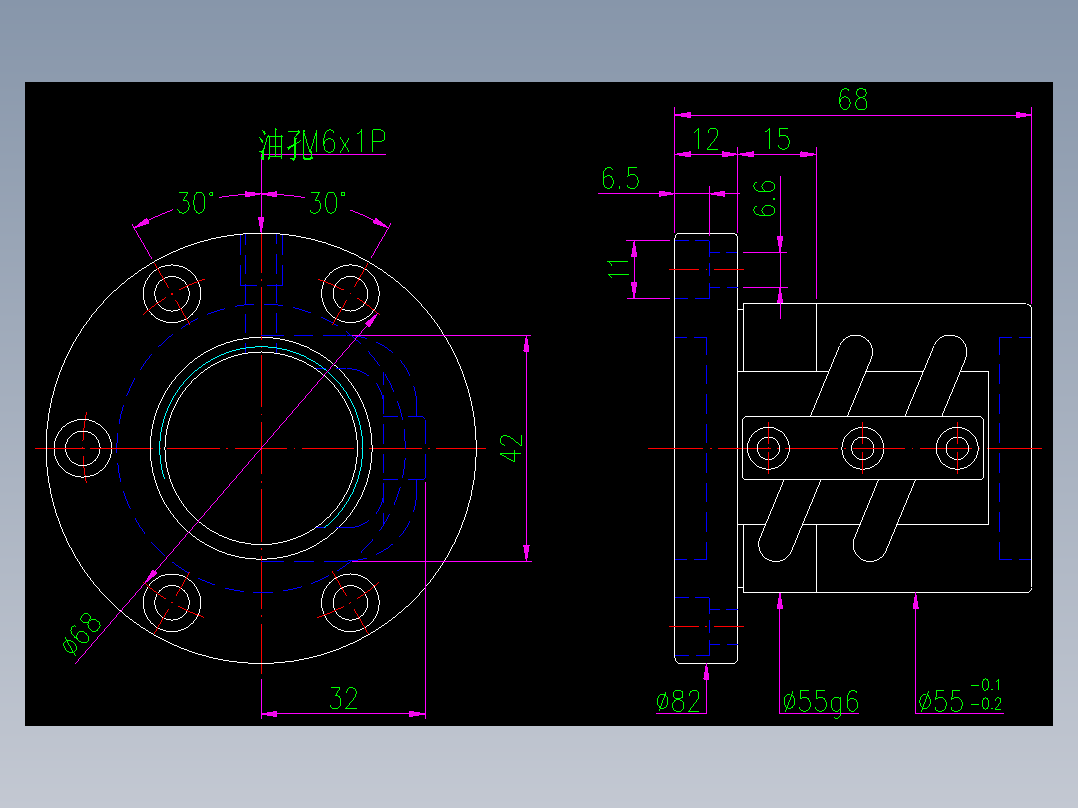Select the ø55g6 shaft fit dimension

click(x=821, y=700)
